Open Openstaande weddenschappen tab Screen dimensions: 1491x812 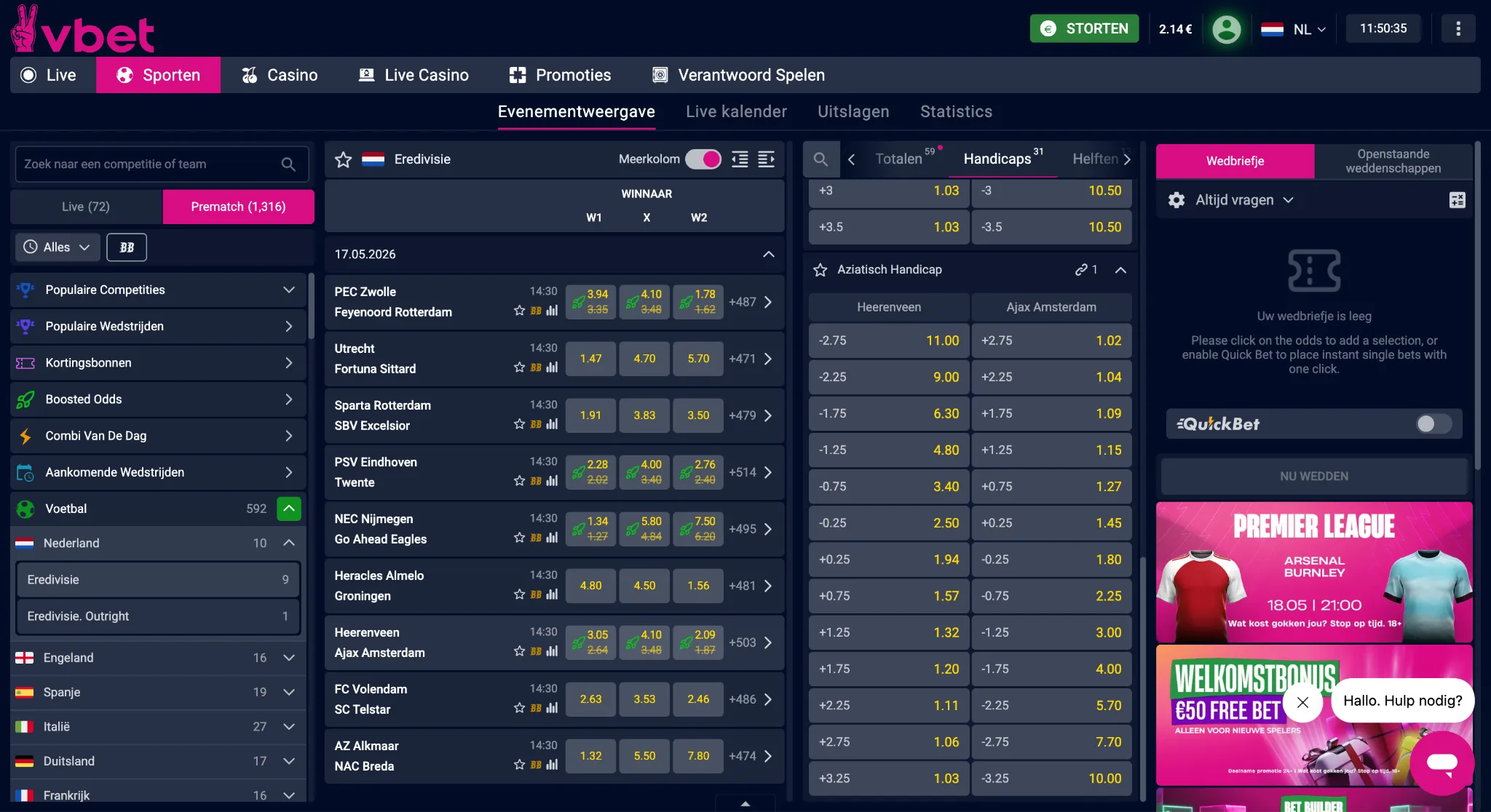pos(1393,161)
